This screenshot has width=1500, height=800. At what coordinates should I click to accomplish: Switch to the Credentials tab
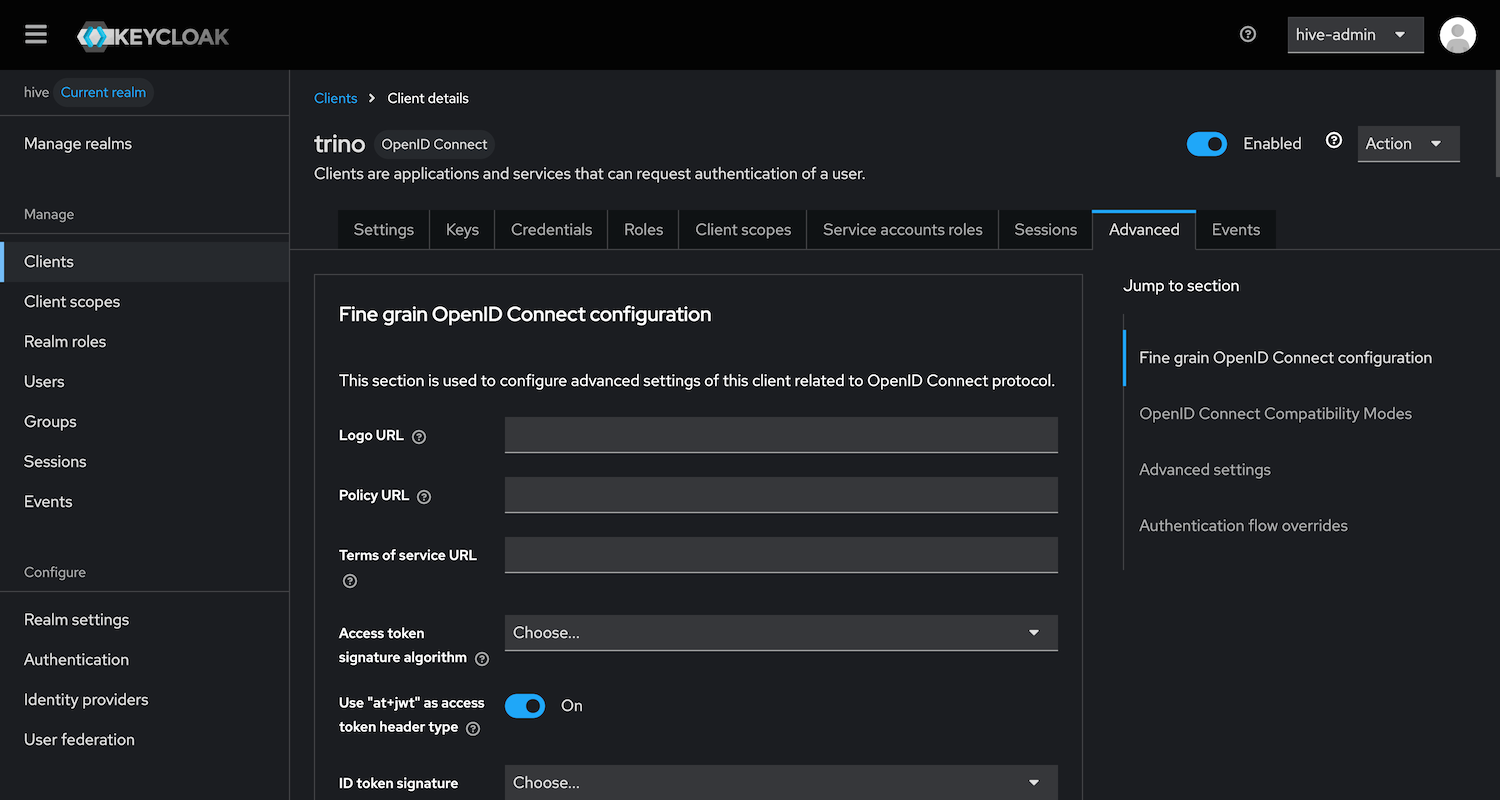pos(551,230)
